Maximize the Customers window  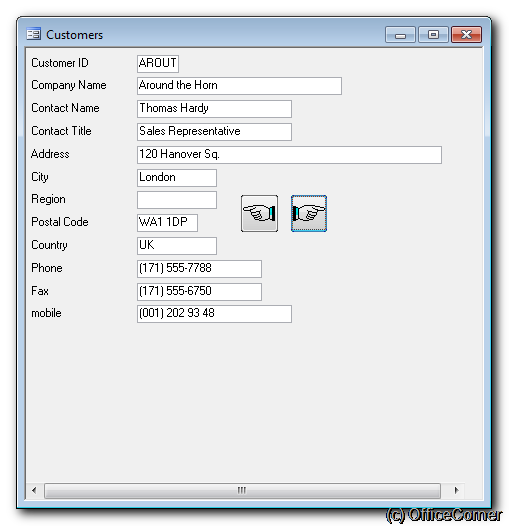point(433,35)
